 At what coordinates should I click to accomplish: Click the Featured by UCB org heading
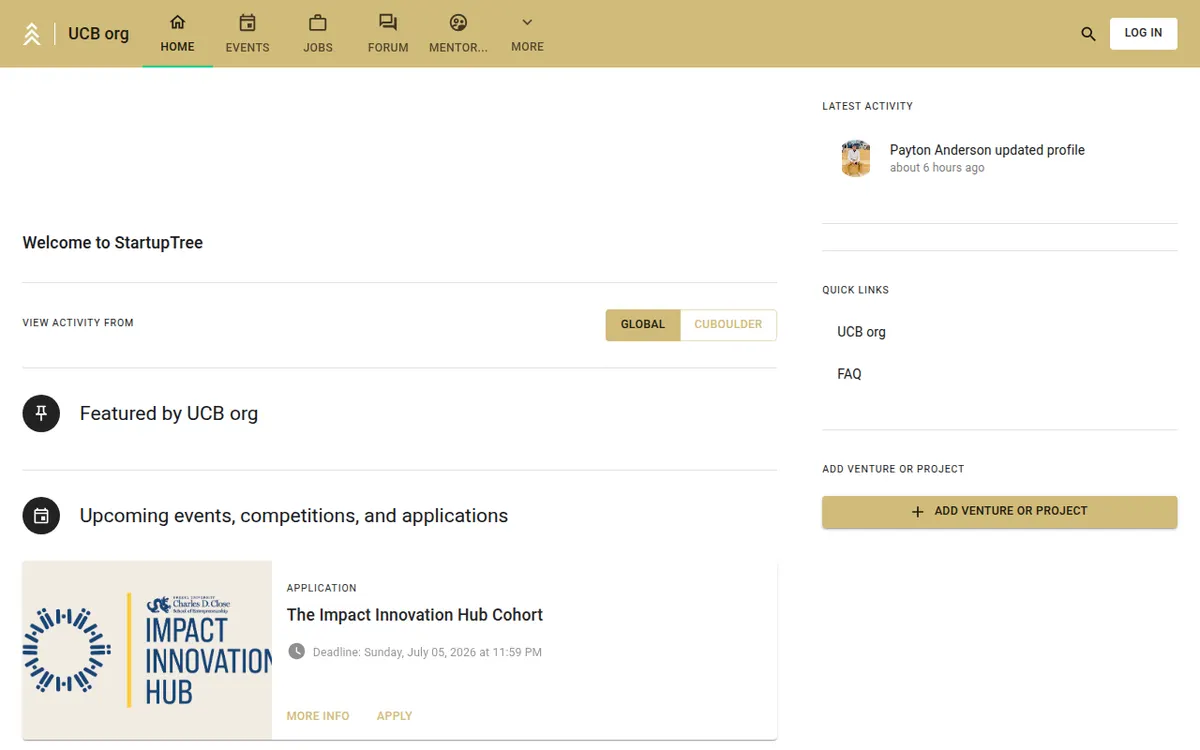coord(169,414)
